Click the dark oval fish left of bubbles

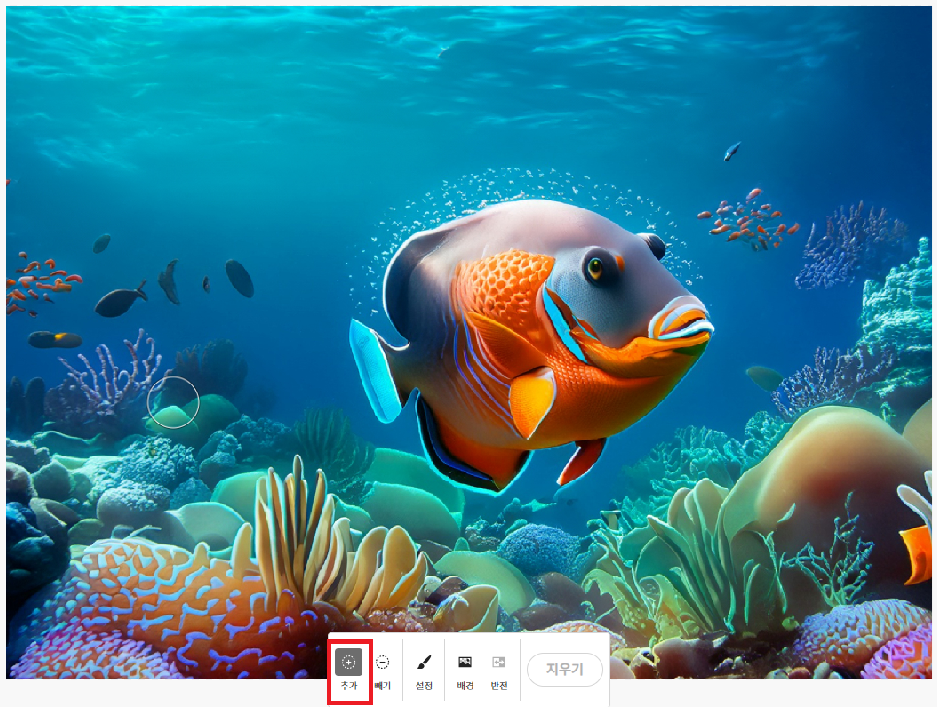[239, 278]
